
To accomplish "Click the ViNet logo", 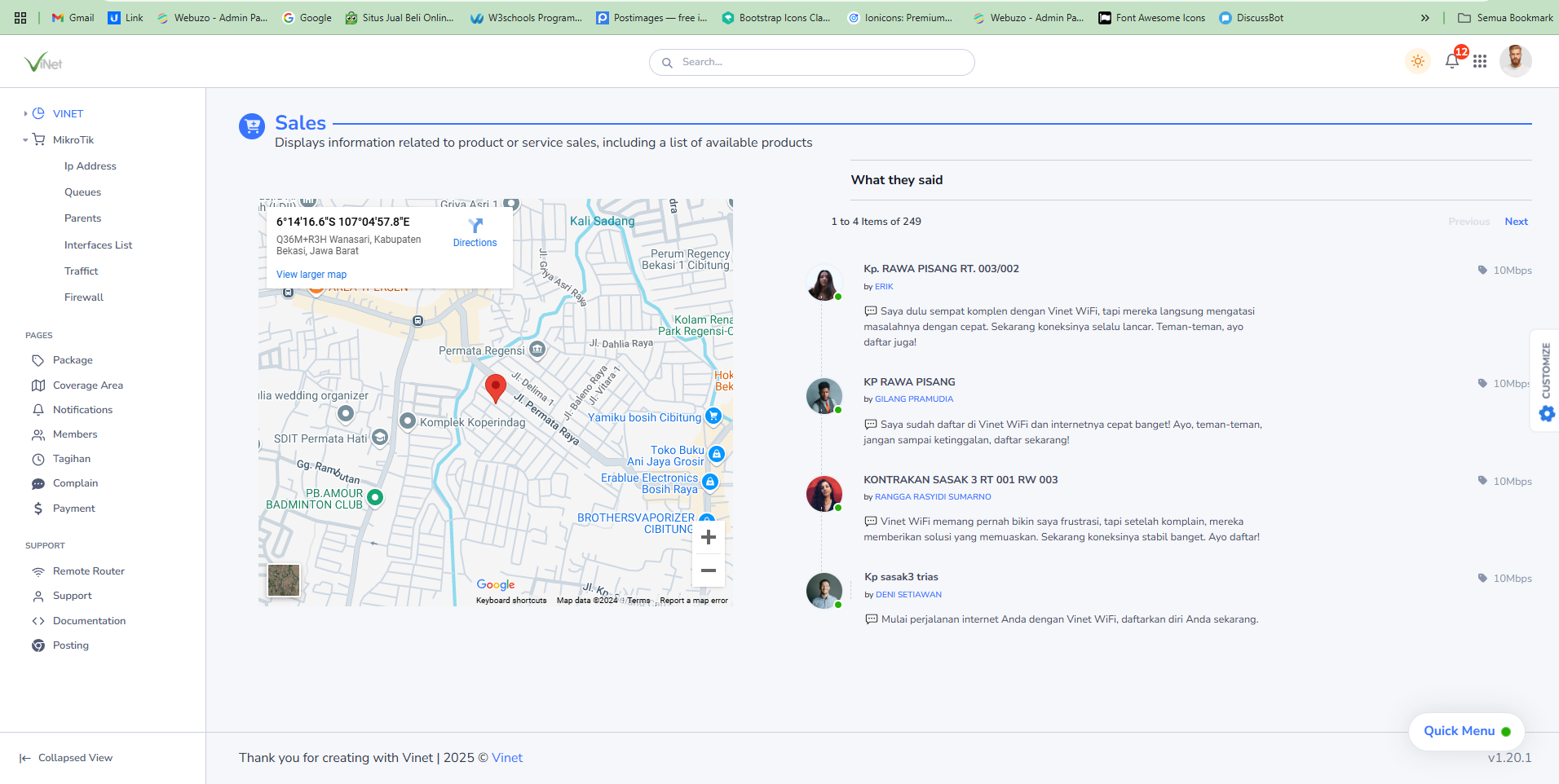I will pyautogui.click(x=43, y=62).
